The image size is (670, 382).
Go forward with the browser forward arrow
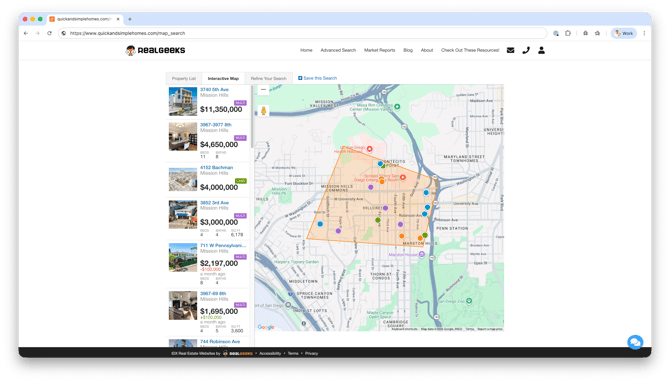[38, 33]
